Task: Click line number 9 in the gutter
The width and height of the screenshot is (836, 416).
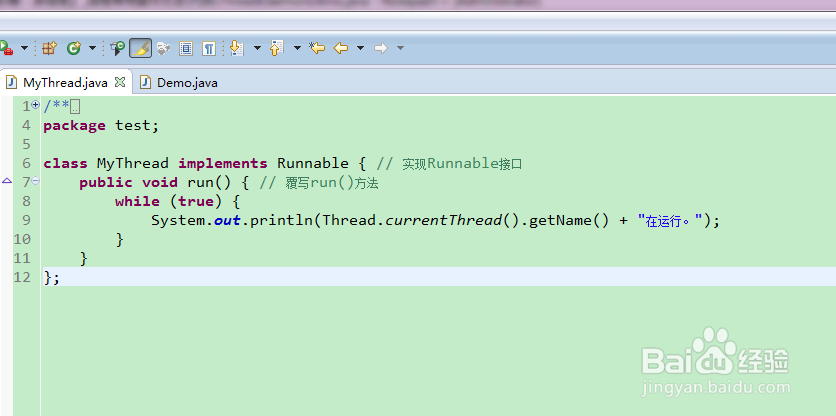Action: click(x=27, y=220)
